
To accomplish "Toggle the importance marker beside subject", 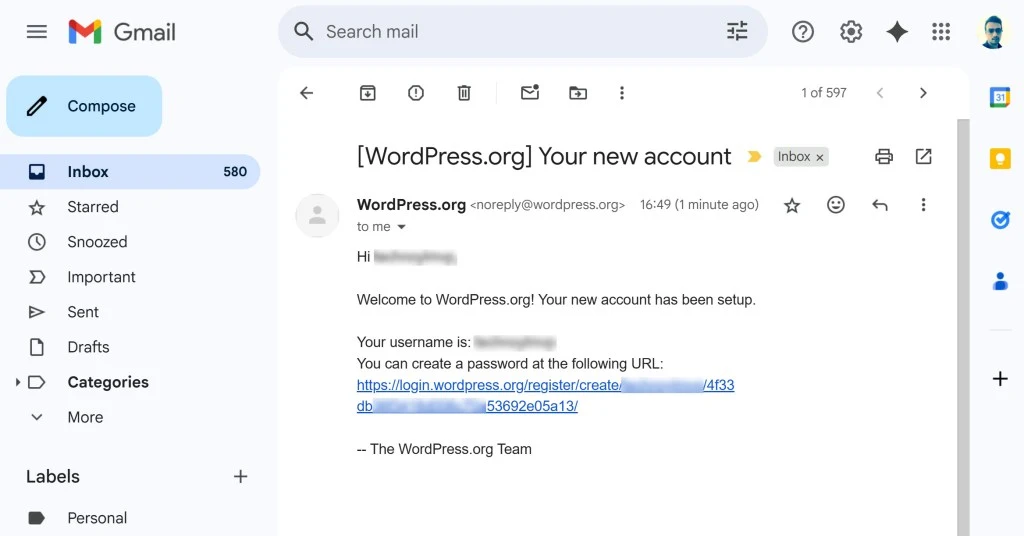I will pyautogui.click(x=754, y=157).
